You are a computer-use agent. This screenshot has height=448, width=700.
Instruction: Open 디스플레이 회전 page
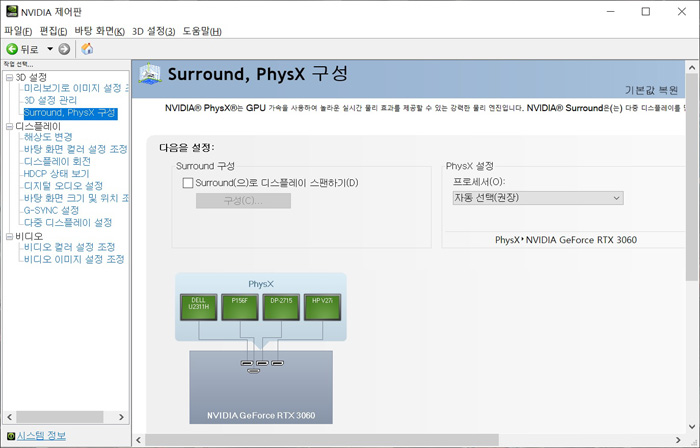57,161
